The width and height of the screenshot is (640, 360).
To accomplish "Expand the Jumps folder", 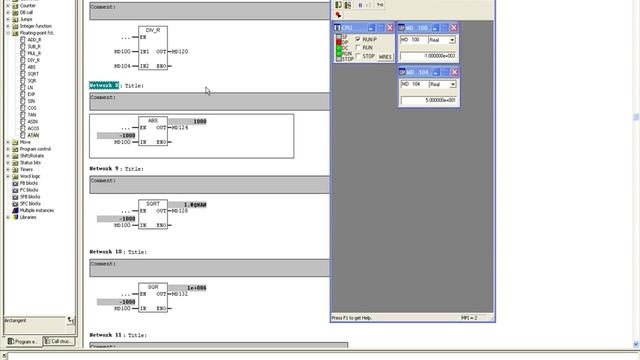I will coord(8,19).
